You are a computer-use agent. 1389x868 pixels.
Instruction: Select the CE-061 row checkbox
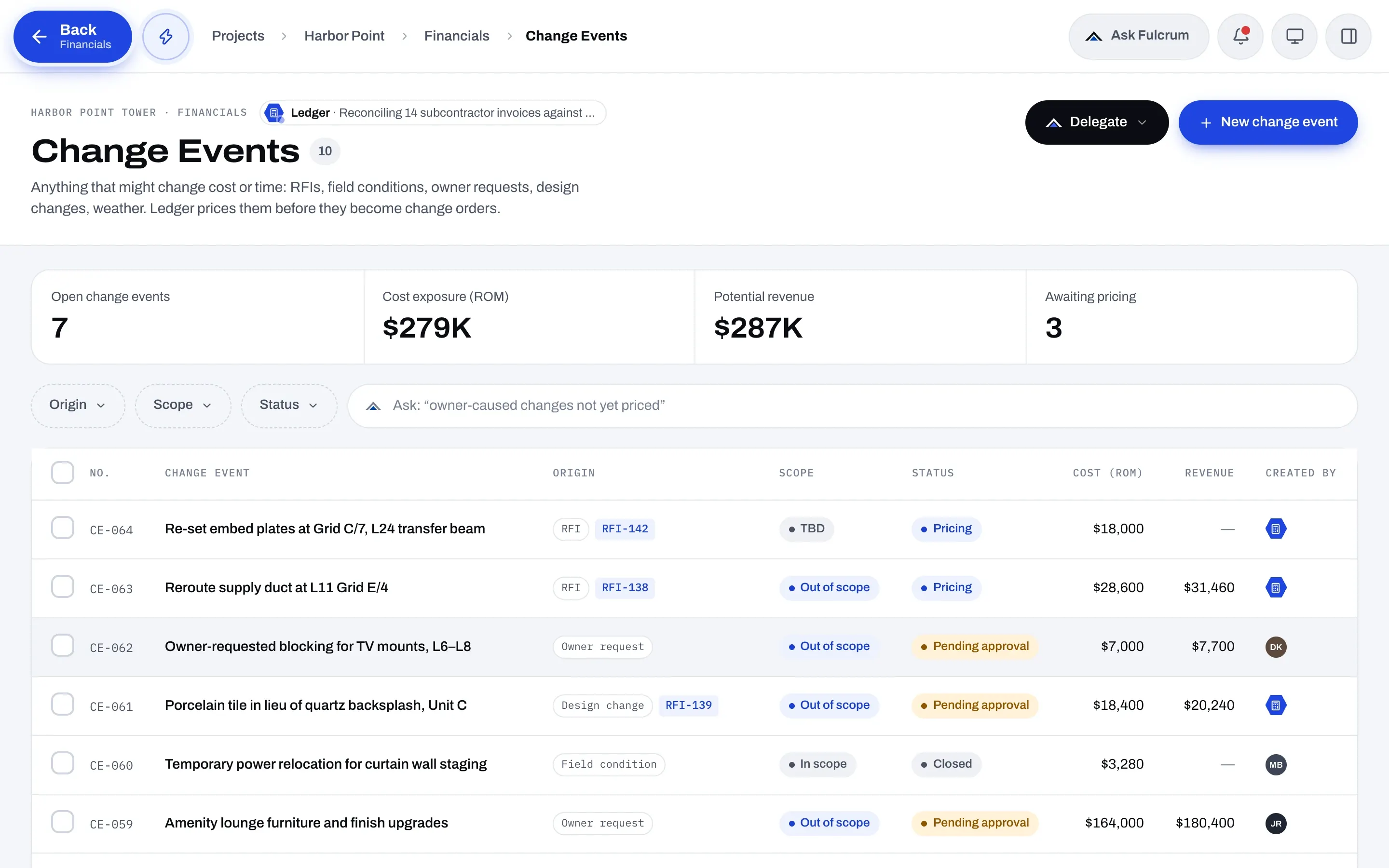[x=63, y=704]
